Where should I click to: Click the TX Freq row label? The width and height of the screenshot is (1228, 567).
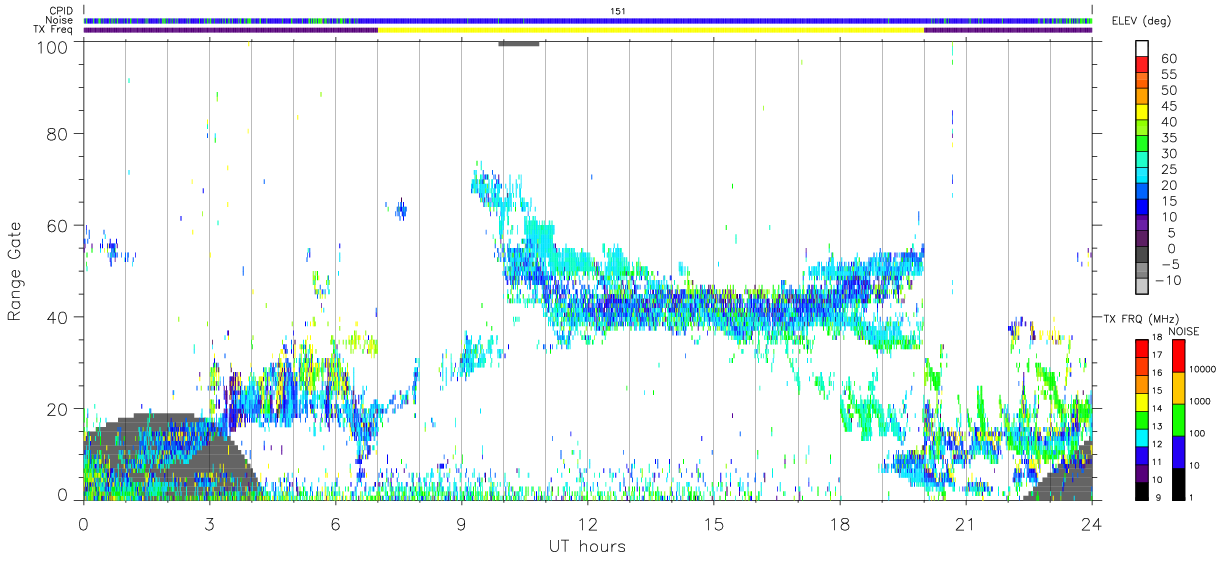click(x=54, y=29)
